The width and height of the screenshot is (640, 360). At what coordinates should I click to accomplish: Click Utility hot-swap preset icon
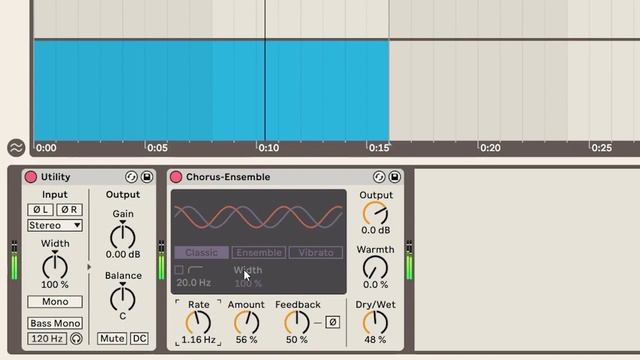(131, 177)
